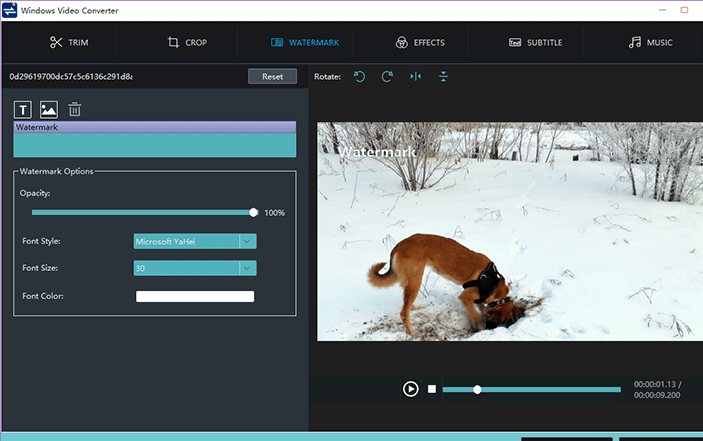Expand the Font Size dropdown

click(248, 268)
